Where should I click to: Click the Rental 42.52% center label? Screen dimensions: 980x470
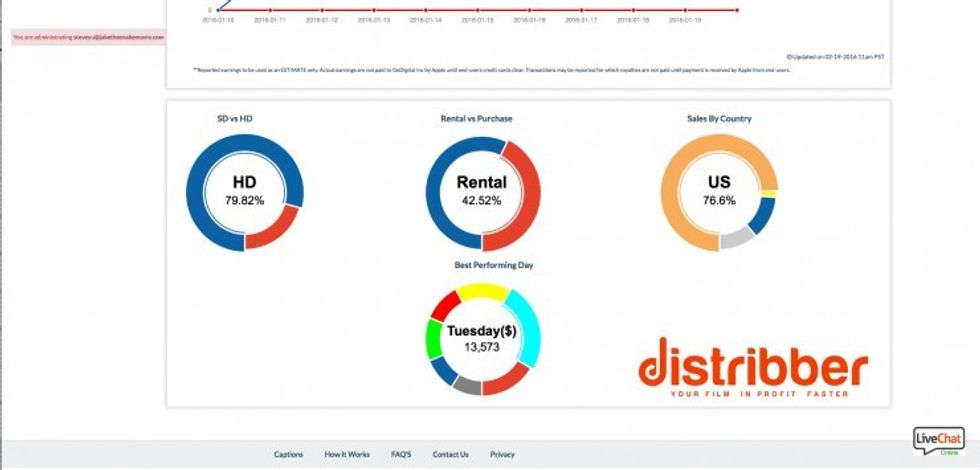coord(482,191)
